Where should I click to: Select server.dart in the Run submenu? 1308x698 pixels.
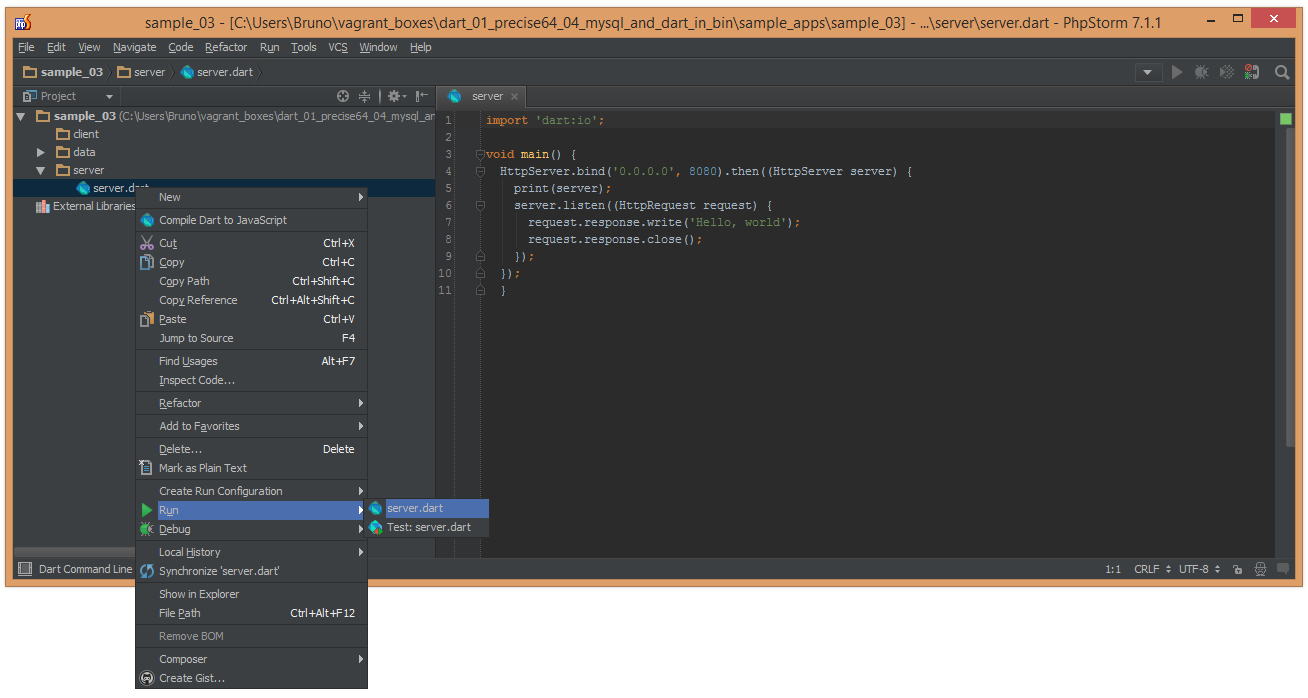pyautogui.click(x=415, y=508)
